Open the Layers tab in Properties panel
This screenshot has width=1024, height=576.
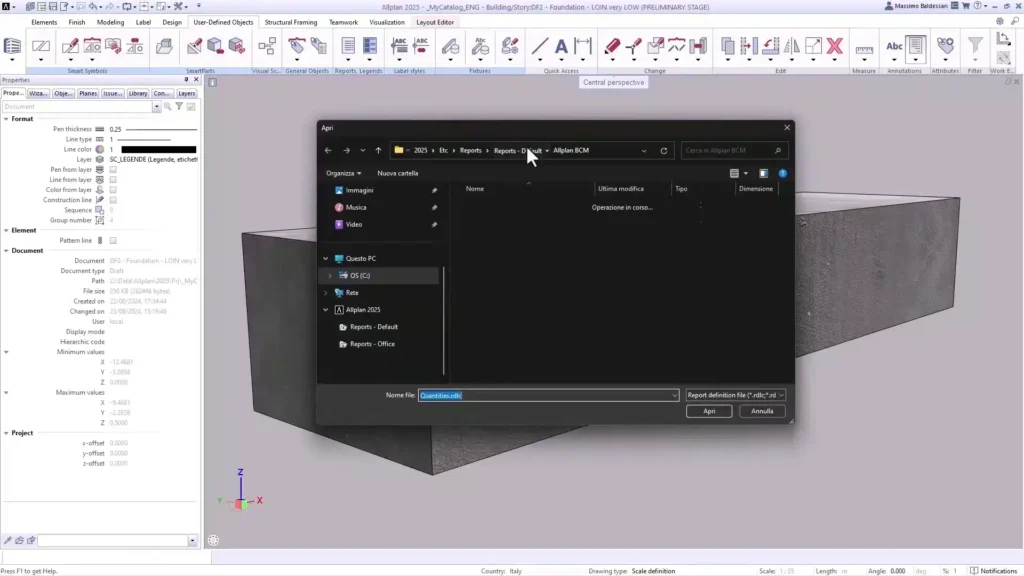[x=186, y=93]
